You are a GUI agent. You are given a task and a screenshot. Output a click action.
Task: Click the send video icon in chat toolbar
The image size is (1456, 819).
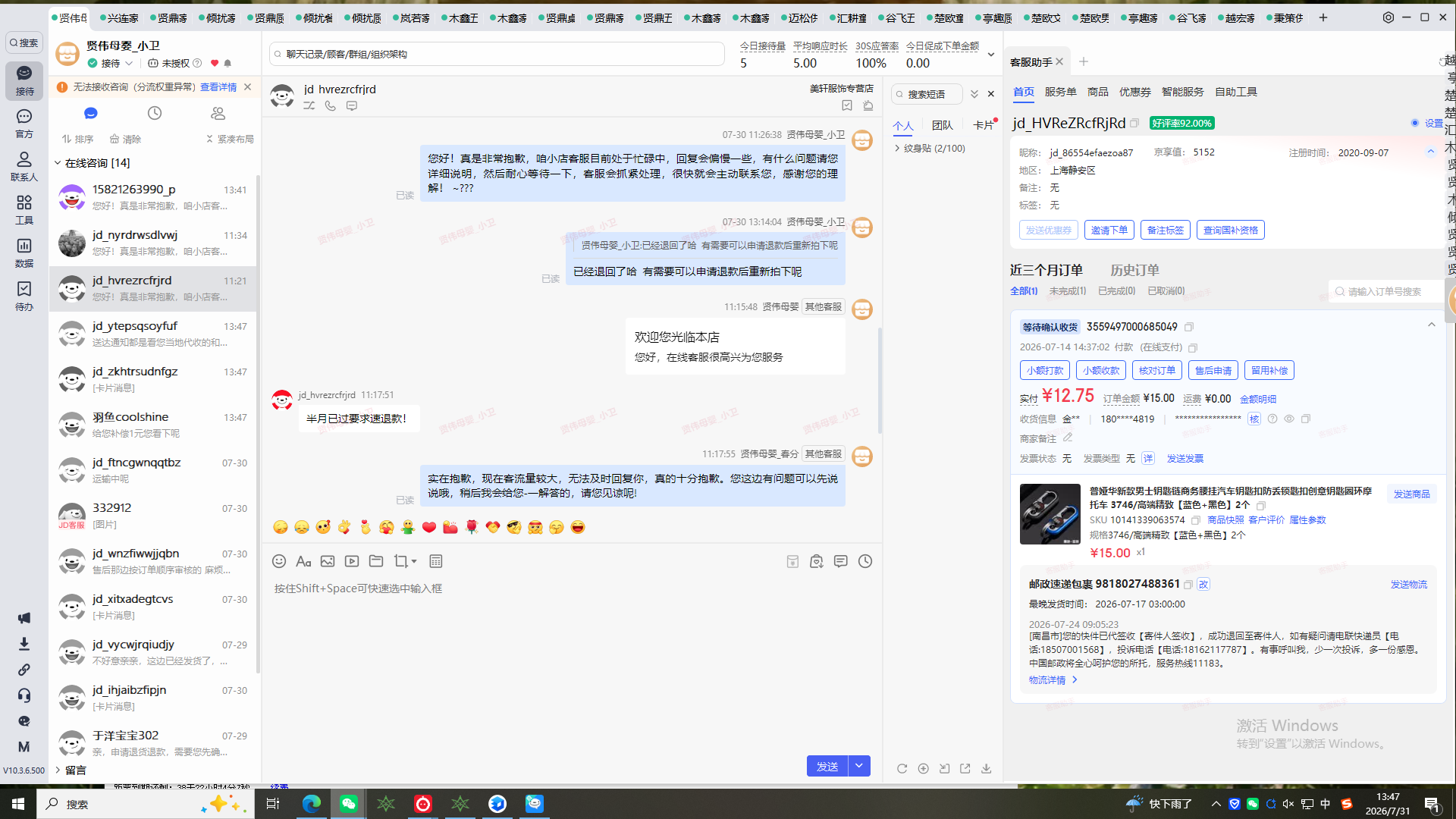pyautogui.click(x=352, y=561)
